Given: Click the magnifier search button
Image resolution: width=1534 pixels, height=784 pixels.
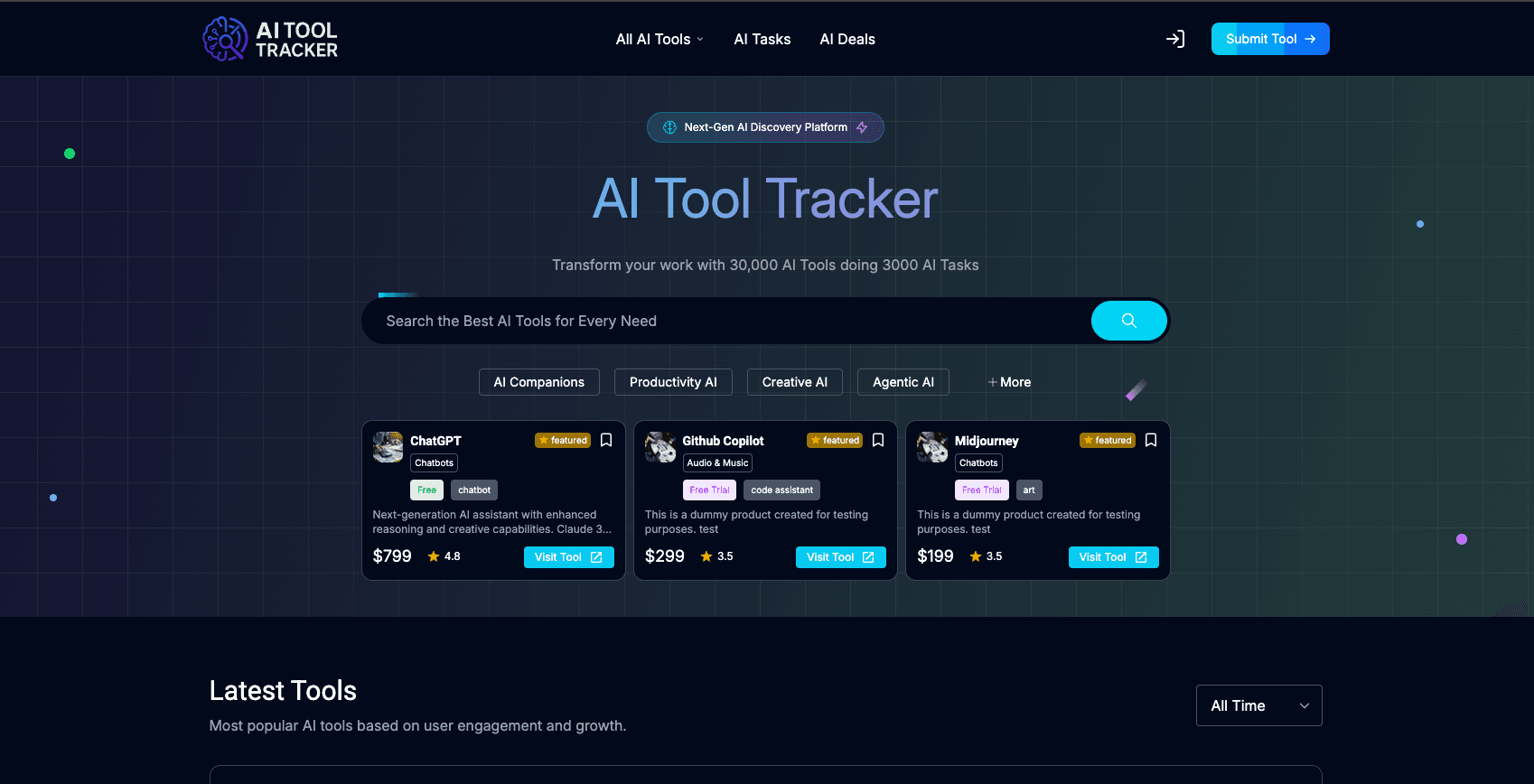Looking at the screenshot, I should pyautogui.click(x=1129, y=321).
